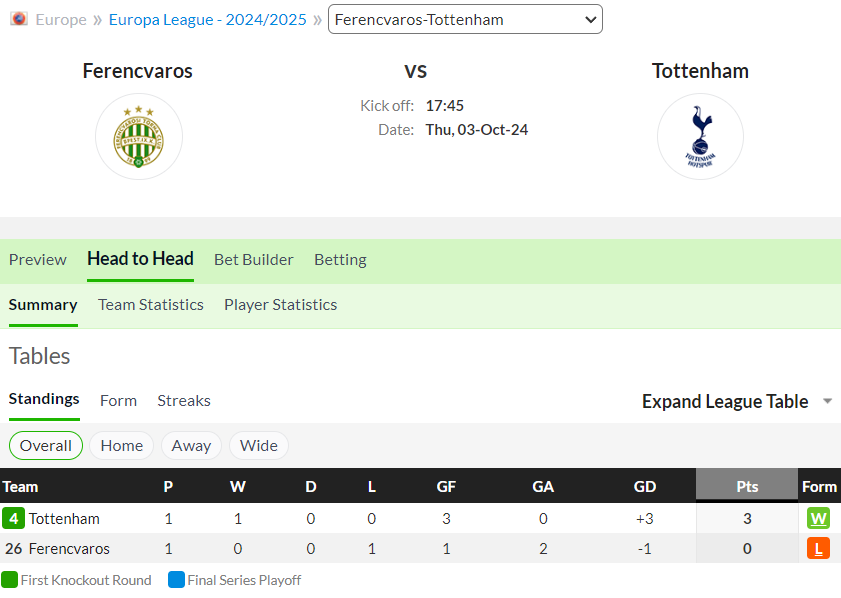Select the Overall standings filter

46,446
